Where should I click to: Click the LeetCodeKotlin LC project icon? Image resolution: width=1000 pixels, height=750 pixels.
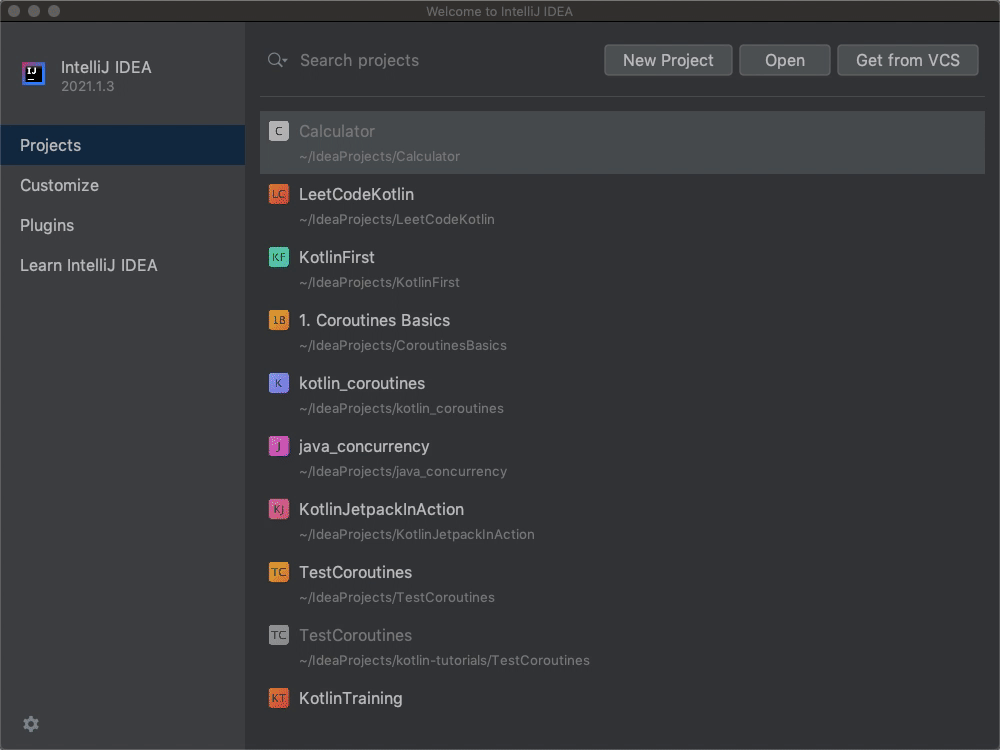(279, 194)
